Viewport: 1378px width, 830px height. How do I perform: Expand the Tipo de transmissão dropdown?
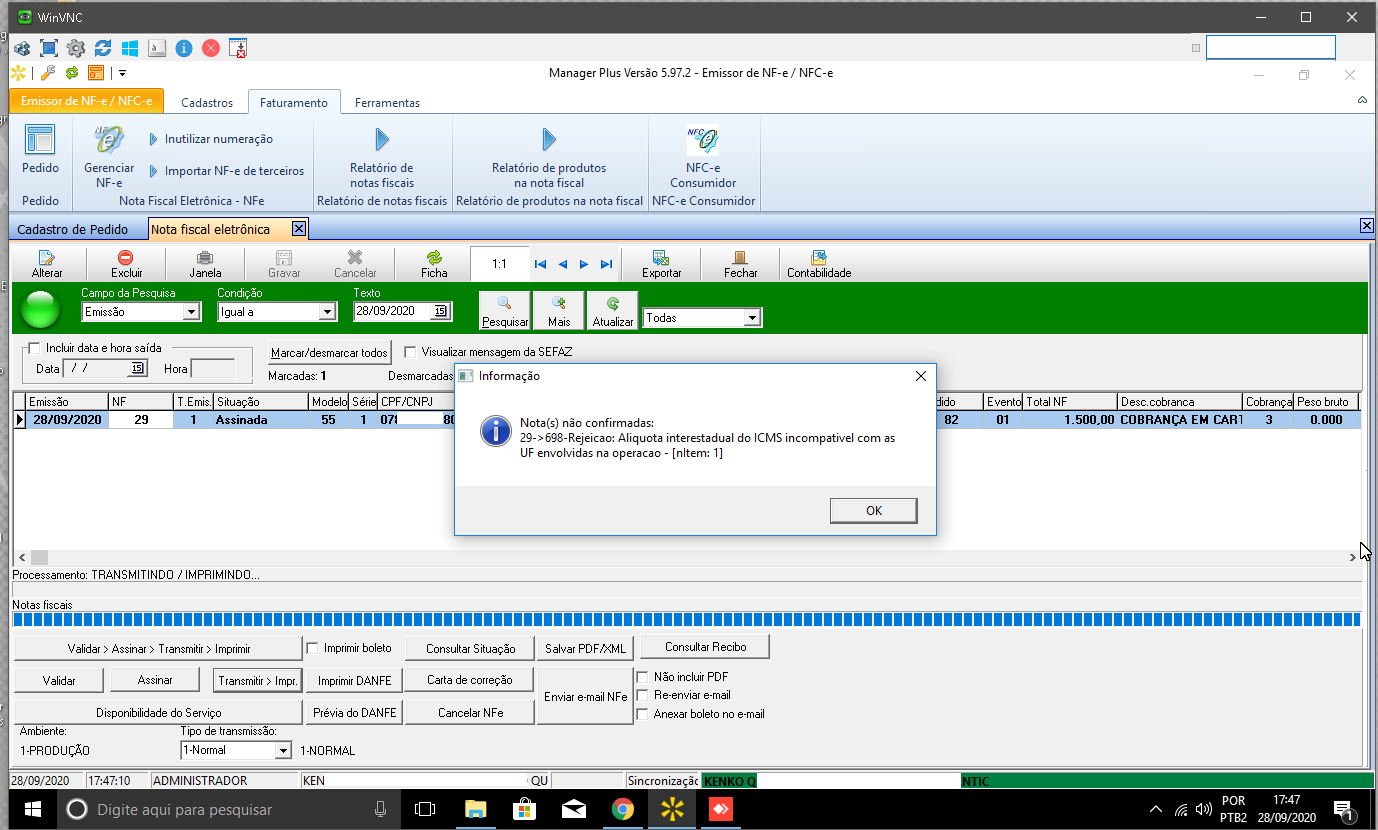[283, 750]
